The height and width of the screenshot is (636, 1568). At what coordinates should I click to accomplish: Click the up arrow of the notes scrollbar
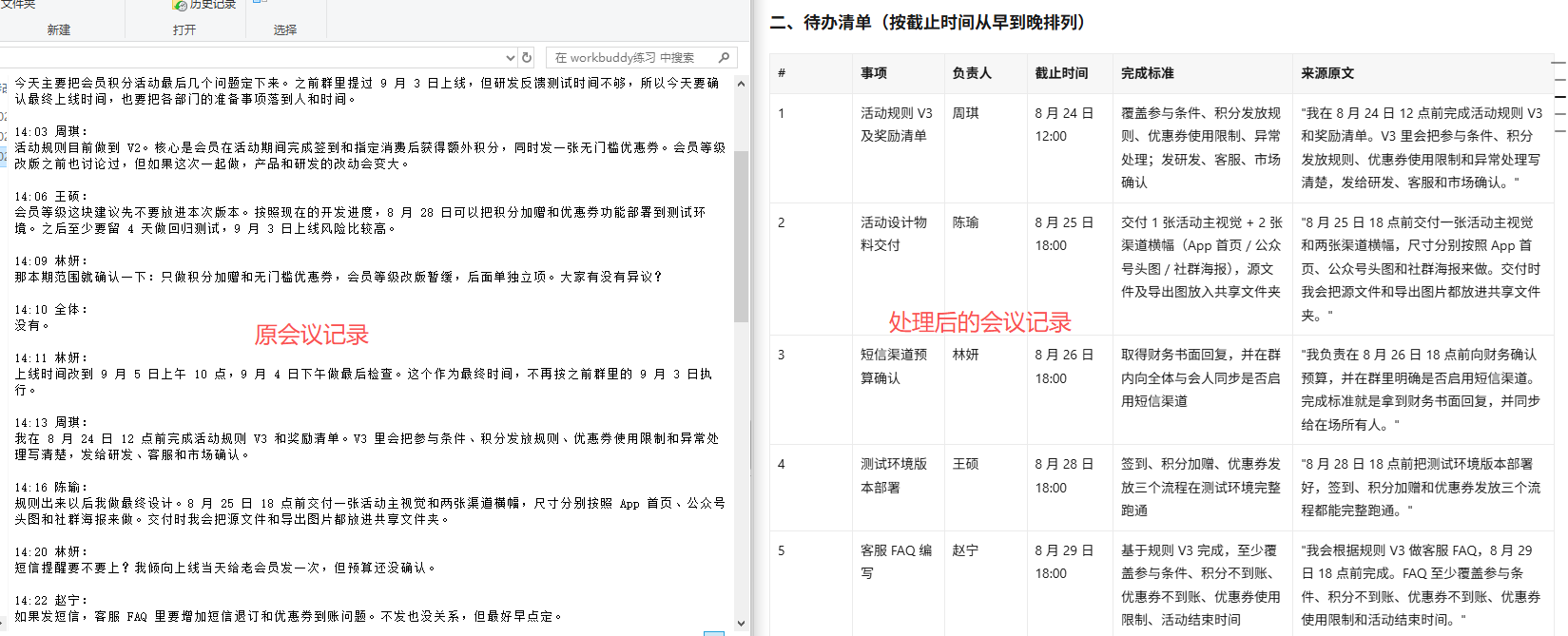click(x=741, y=84)
